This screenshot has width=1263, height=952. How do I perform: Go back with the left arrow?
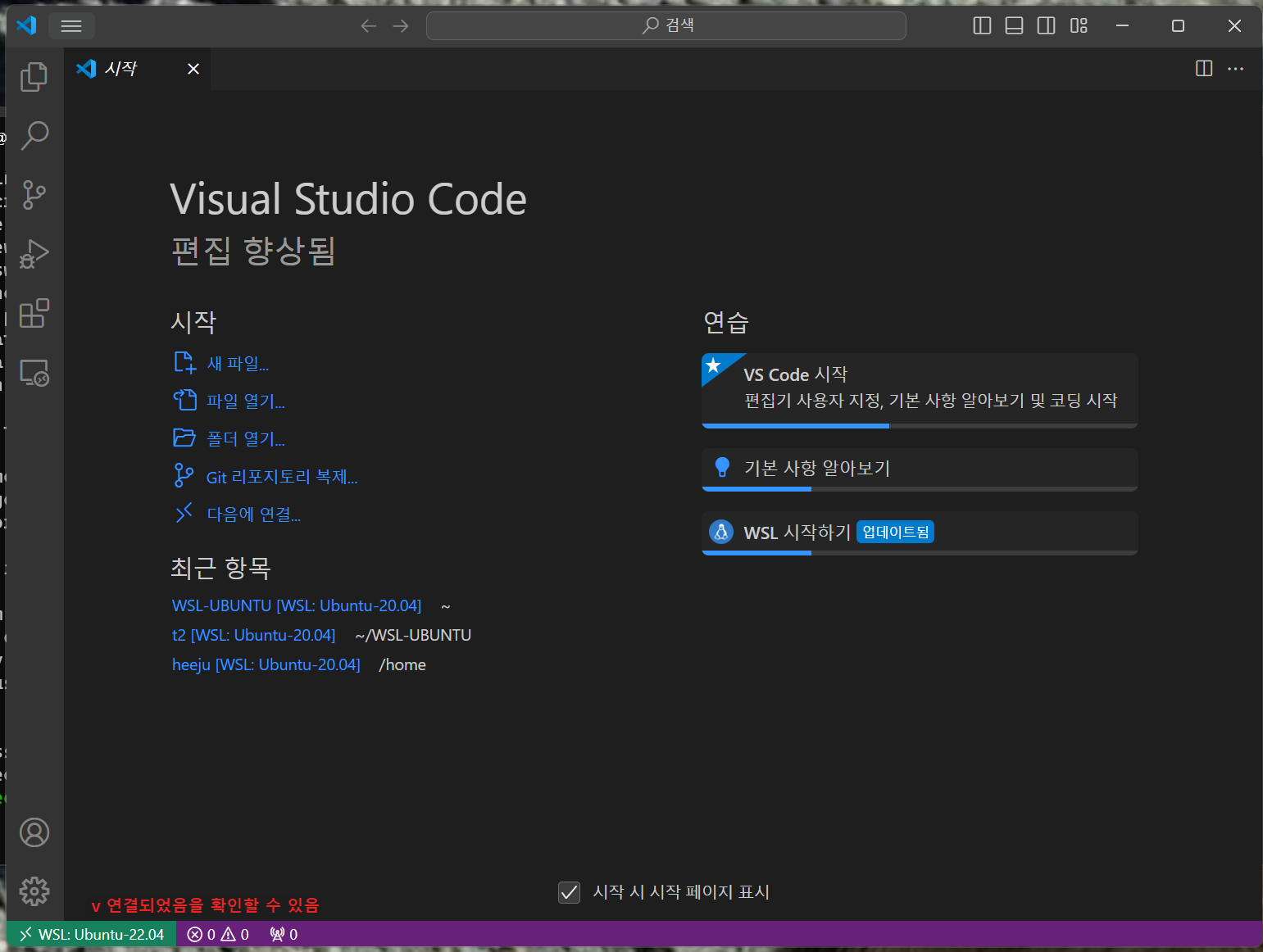click(x=369, y=26)
